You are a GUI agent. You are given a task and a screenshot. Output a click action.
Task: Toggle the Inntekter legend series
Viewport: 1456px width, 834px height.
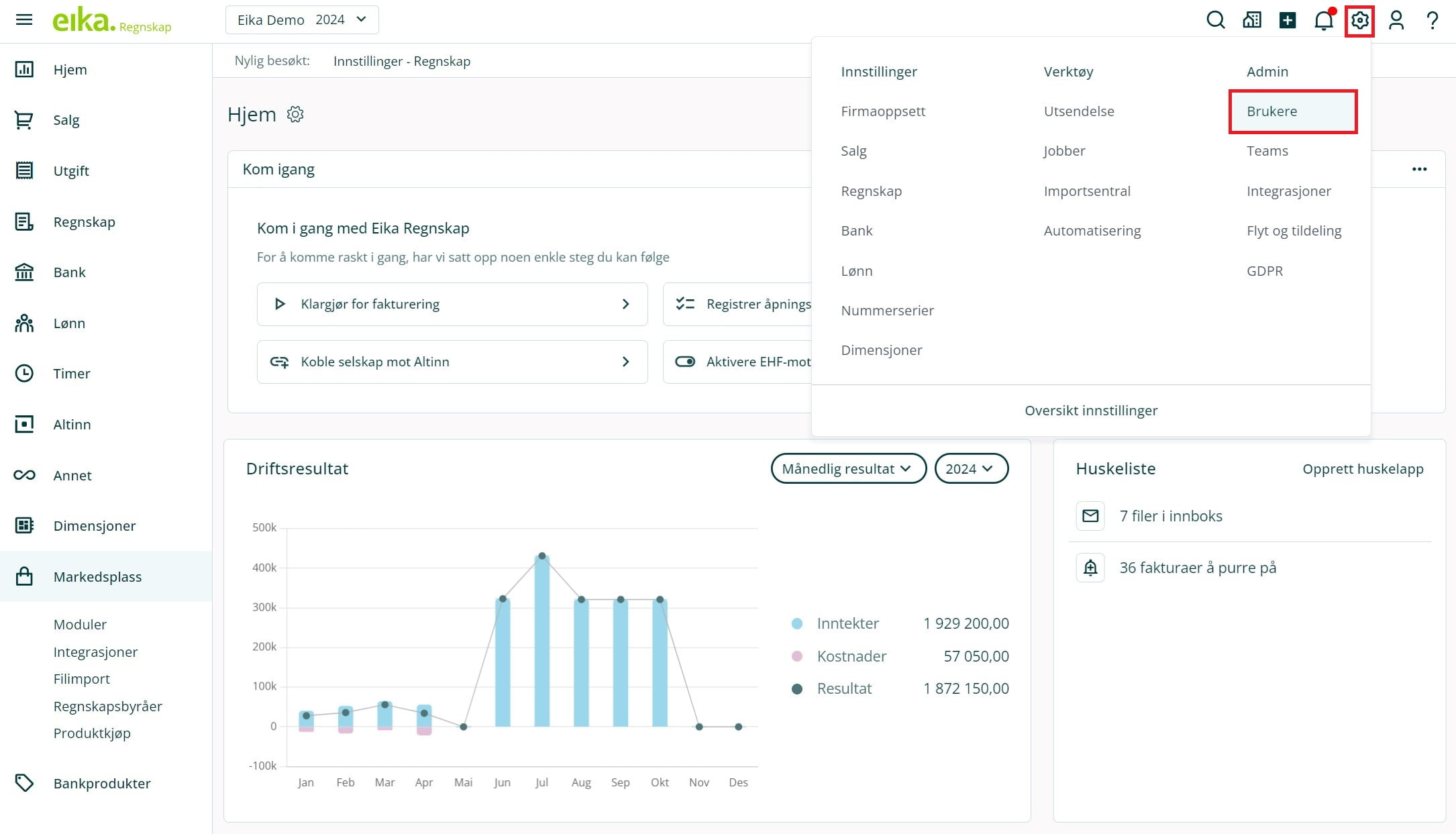coord(847,623)
